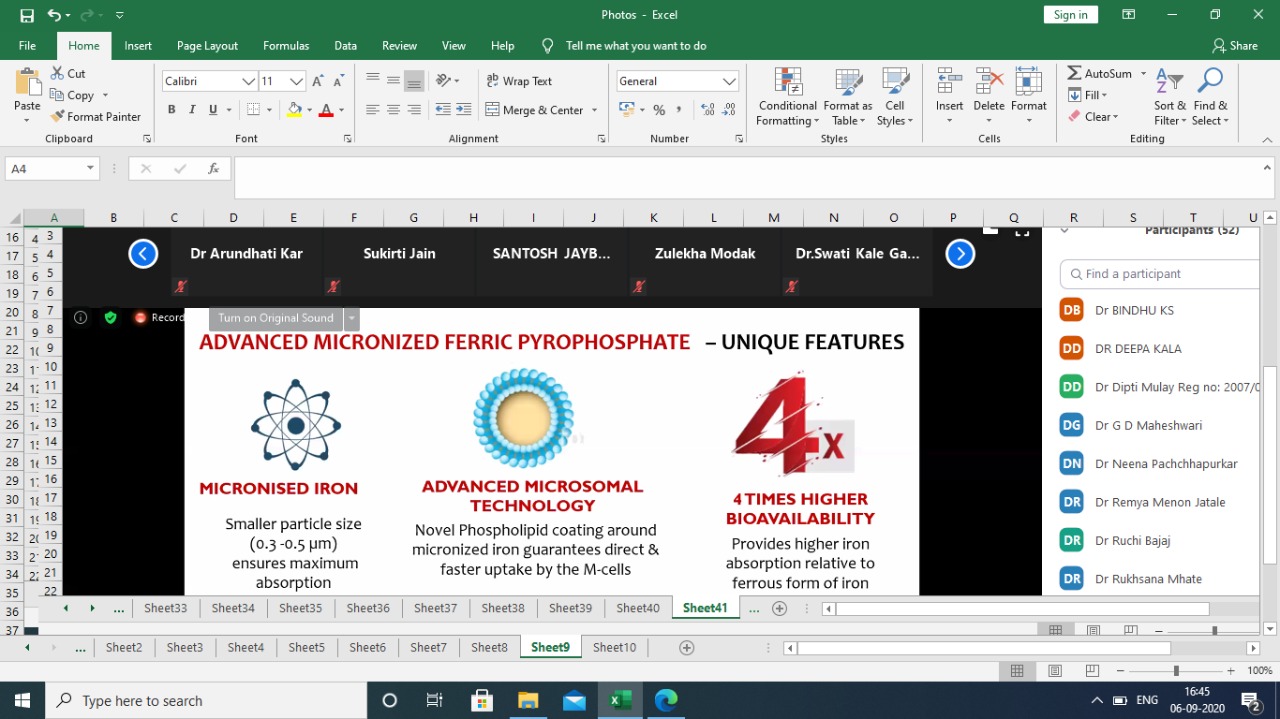Toggle bold formatting
The height and width of the screenshot is (719, 1280).
coord(171,110)
